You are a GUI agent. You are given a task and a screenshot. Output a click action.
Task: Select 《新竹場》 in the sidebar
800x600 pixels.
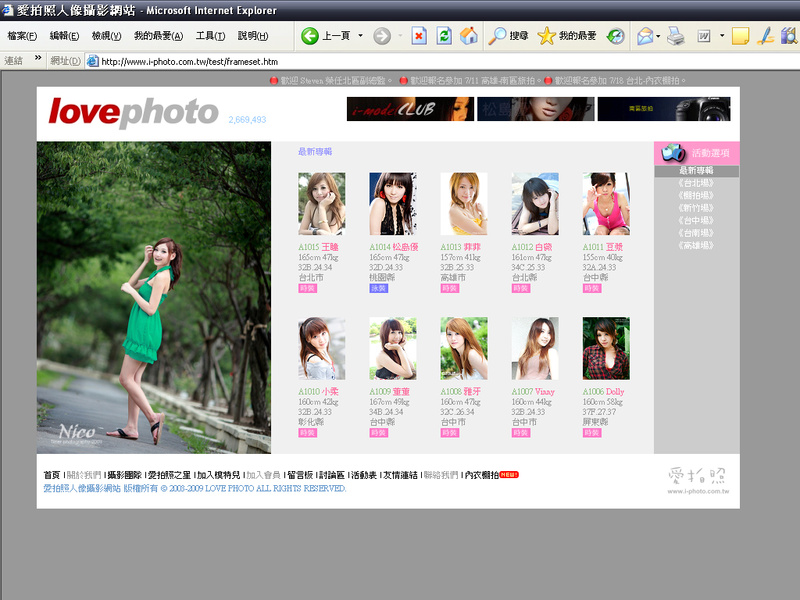pyautogui.click(x=696, y=208)
